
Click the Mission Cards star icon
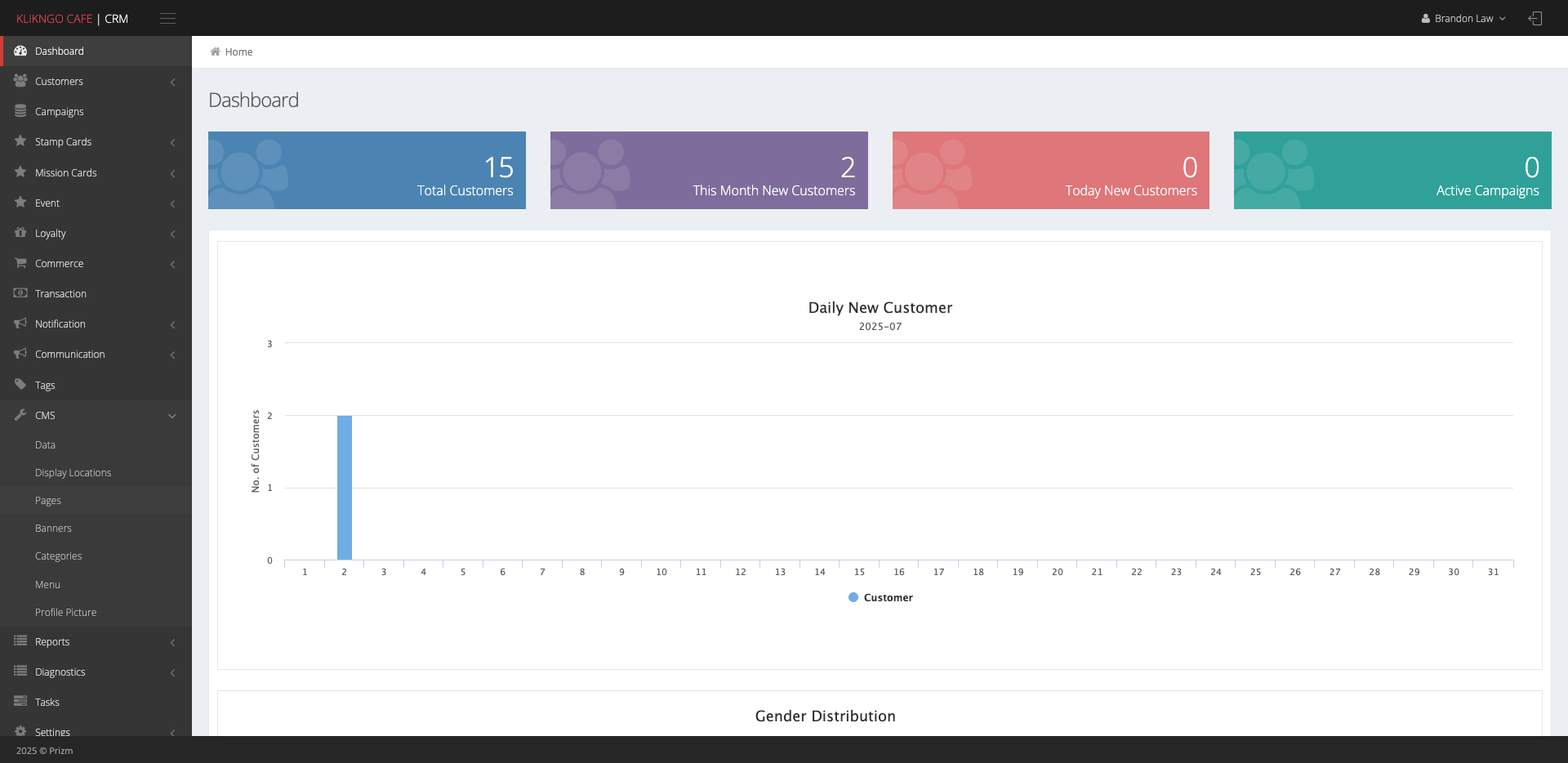click(x=20, y=172)
